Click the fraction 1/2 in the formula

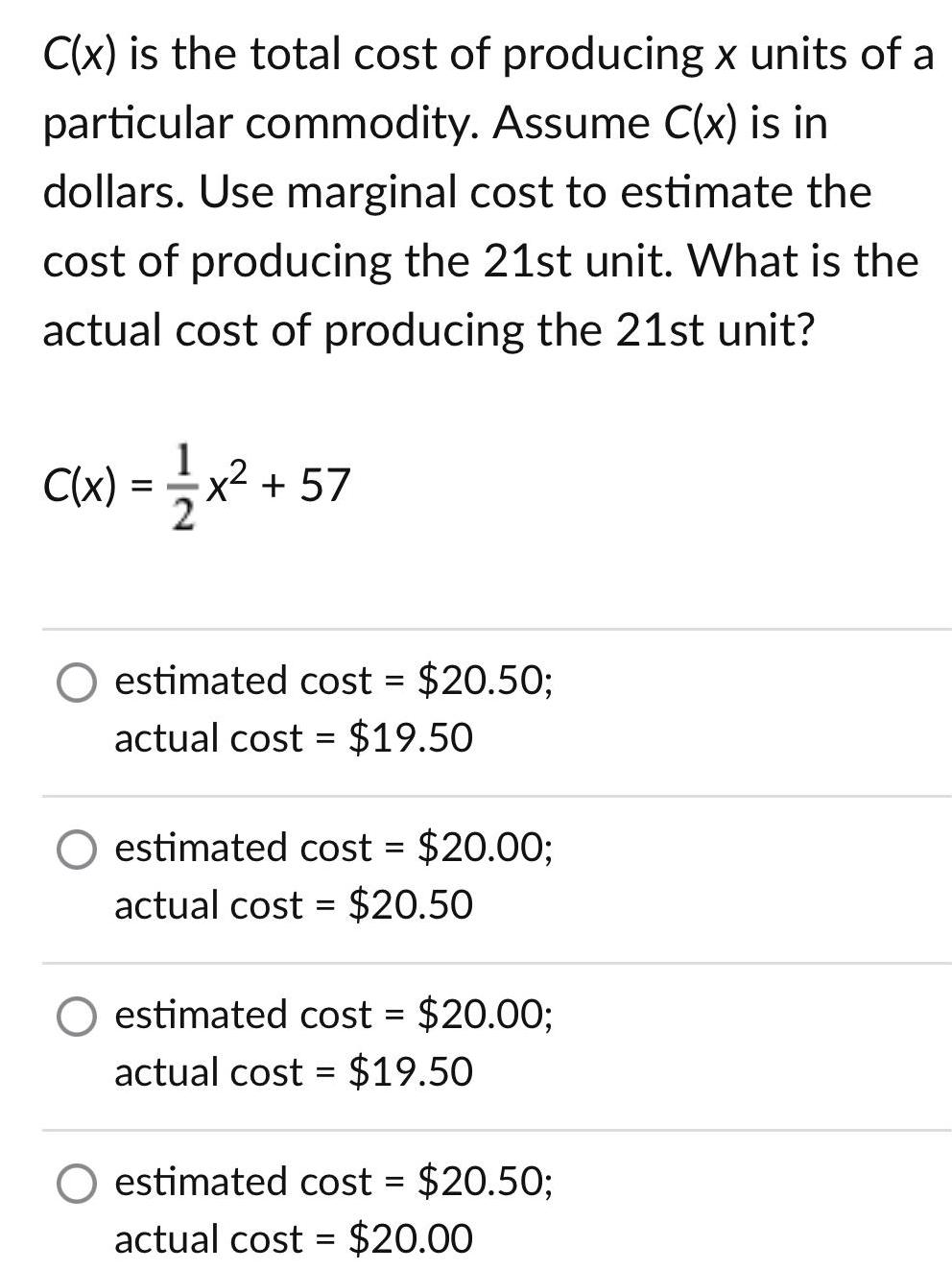(182, 485)
